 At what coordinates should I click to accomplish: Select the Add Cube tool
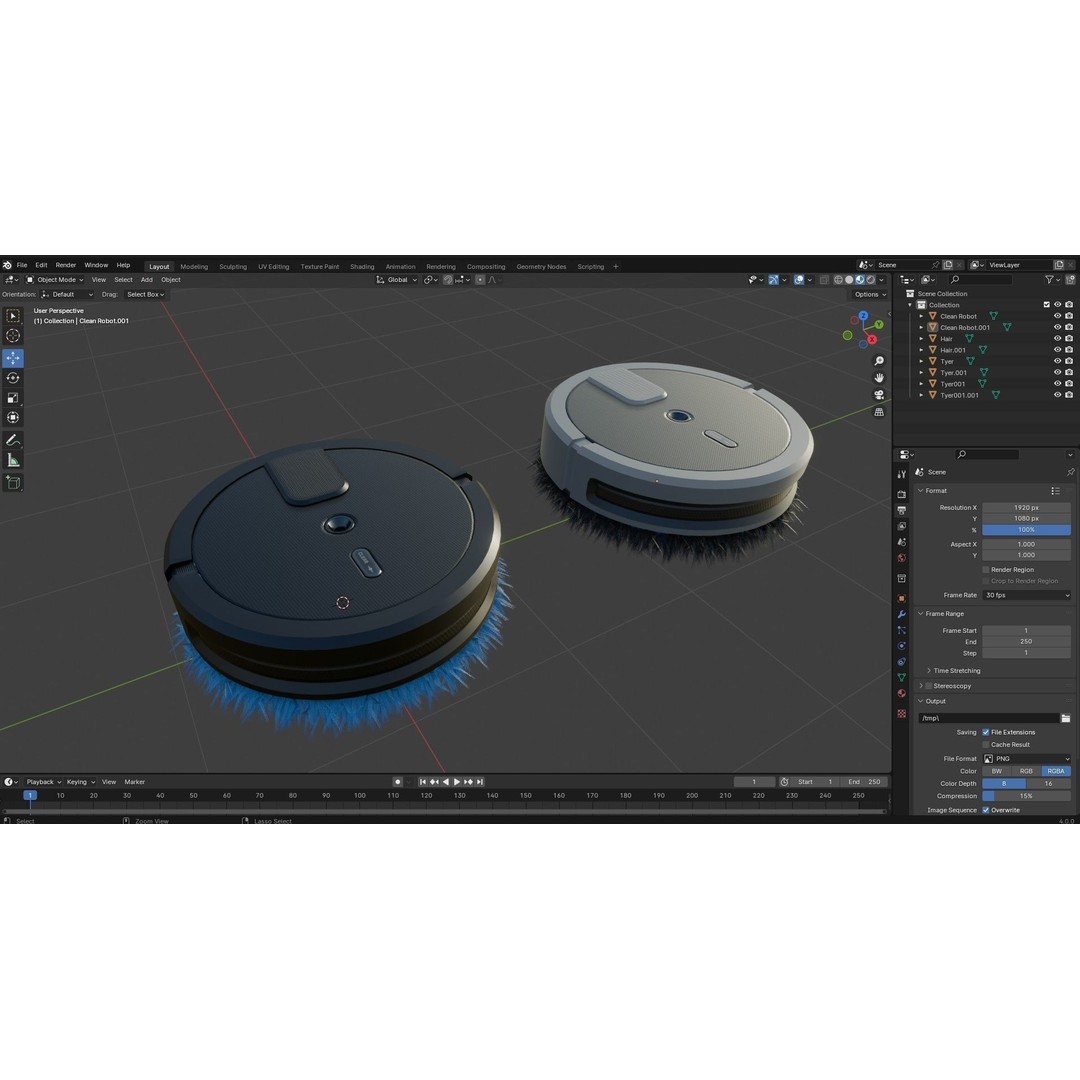pyautogui.click(x=14, y=482)
